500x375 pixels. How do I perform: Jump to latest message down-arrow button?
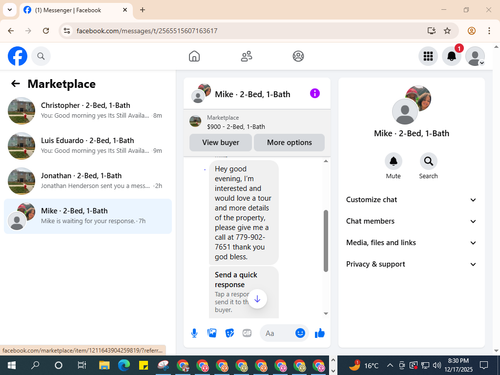(x=257, y=299)
